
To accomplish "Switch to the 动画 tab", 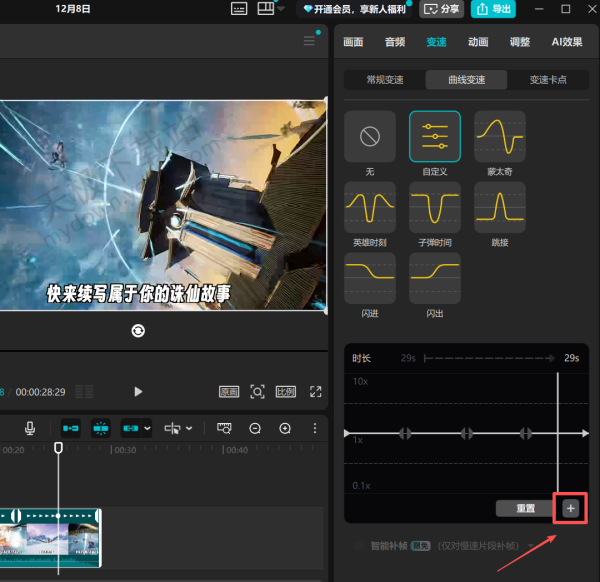I will click(478, 42).
